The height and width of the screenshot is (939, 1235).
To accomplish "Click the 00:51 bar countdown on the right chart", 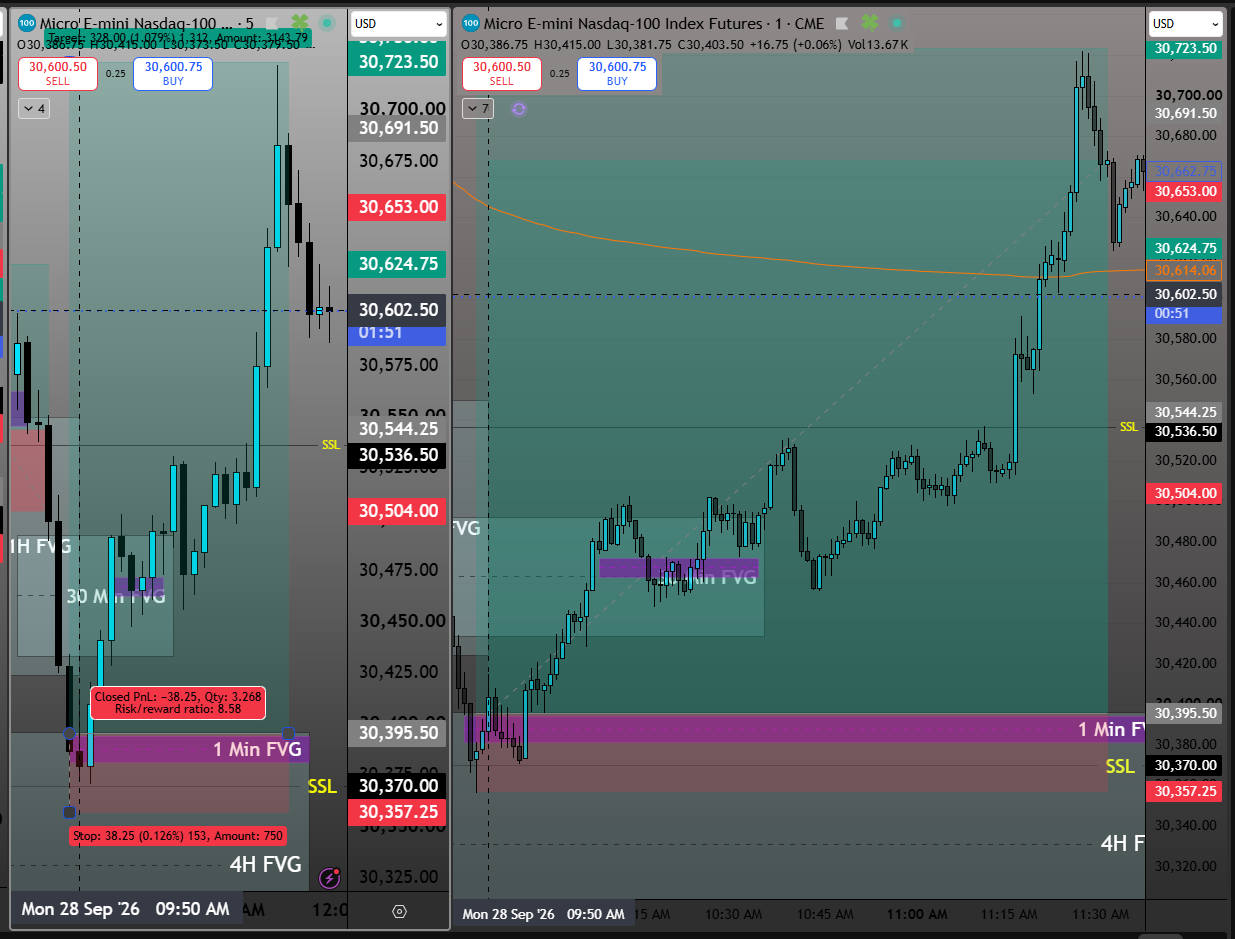I will tap(1185, 314).
